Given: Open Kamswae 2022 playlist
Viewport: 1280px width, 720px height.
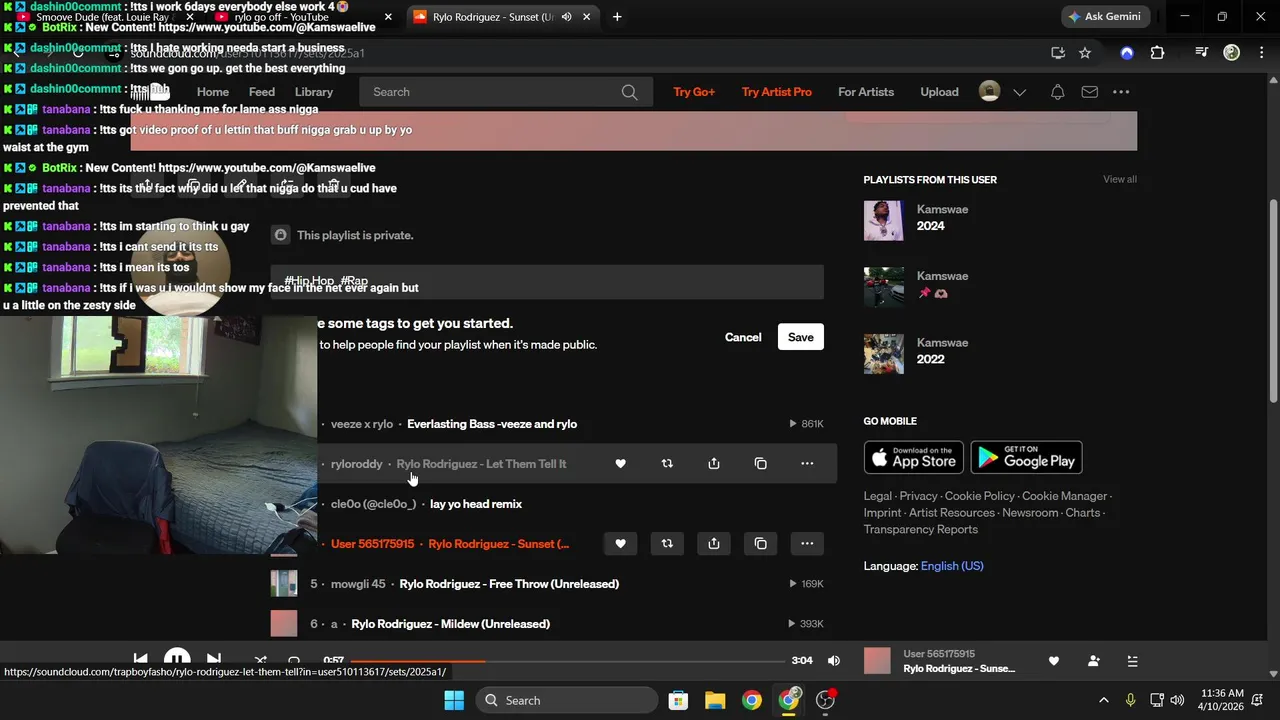Looking at the screenshot, I should click(x=930, y=359).
